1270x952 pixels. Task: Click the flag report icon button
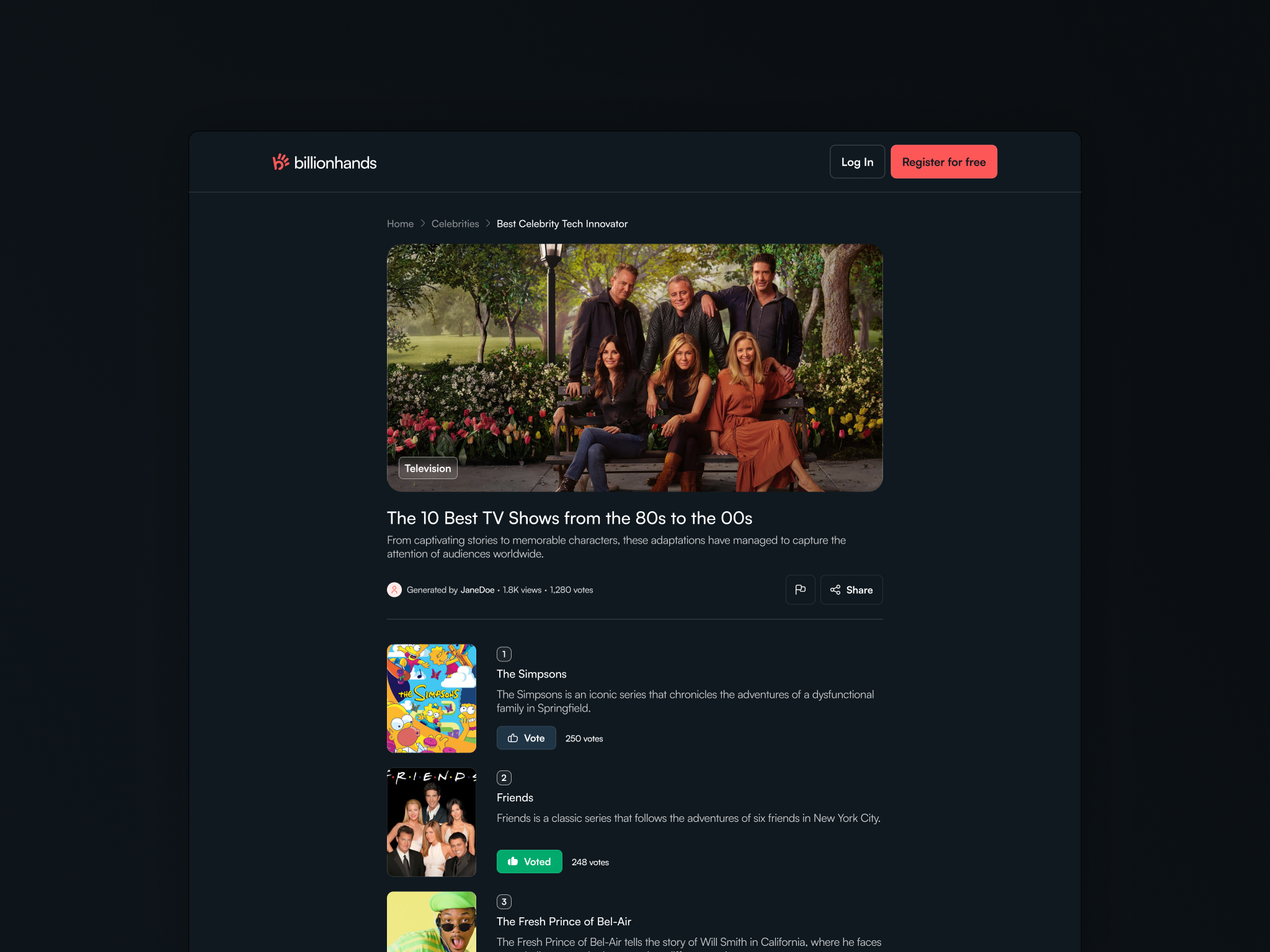coord(800,589)
